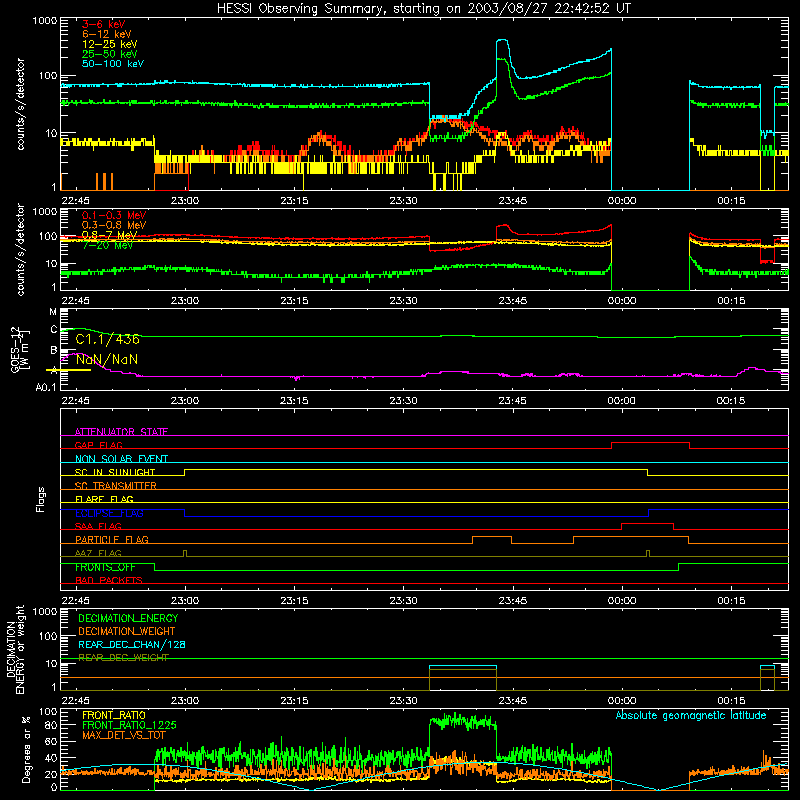Click the DECIMATION_WEIGHT legend label
Viewport: 800px width, 800px height.
(127, 632)
